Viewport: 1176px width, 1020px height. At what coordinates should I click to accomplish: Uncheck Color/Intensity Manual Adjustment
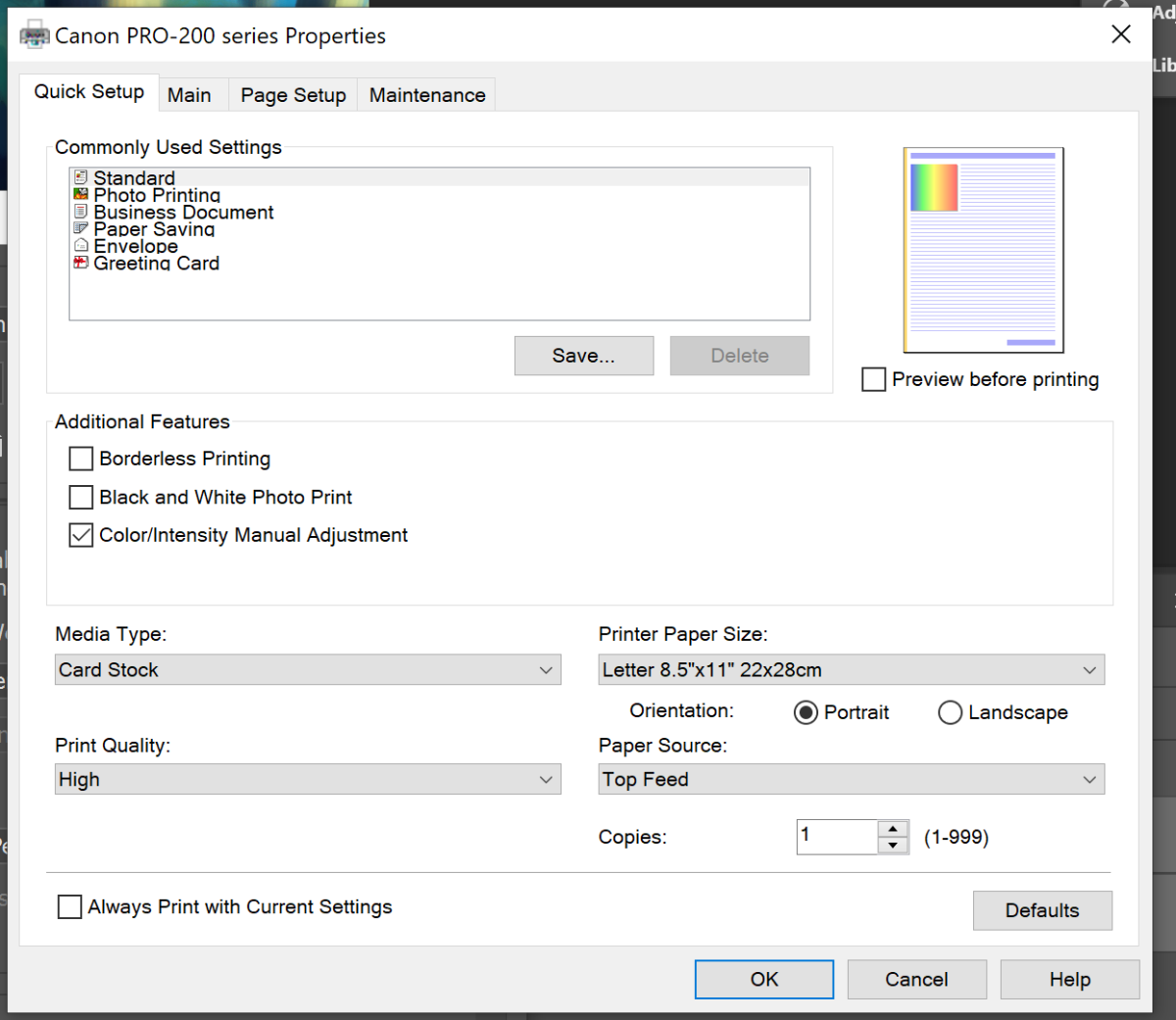tap(81, 535)
